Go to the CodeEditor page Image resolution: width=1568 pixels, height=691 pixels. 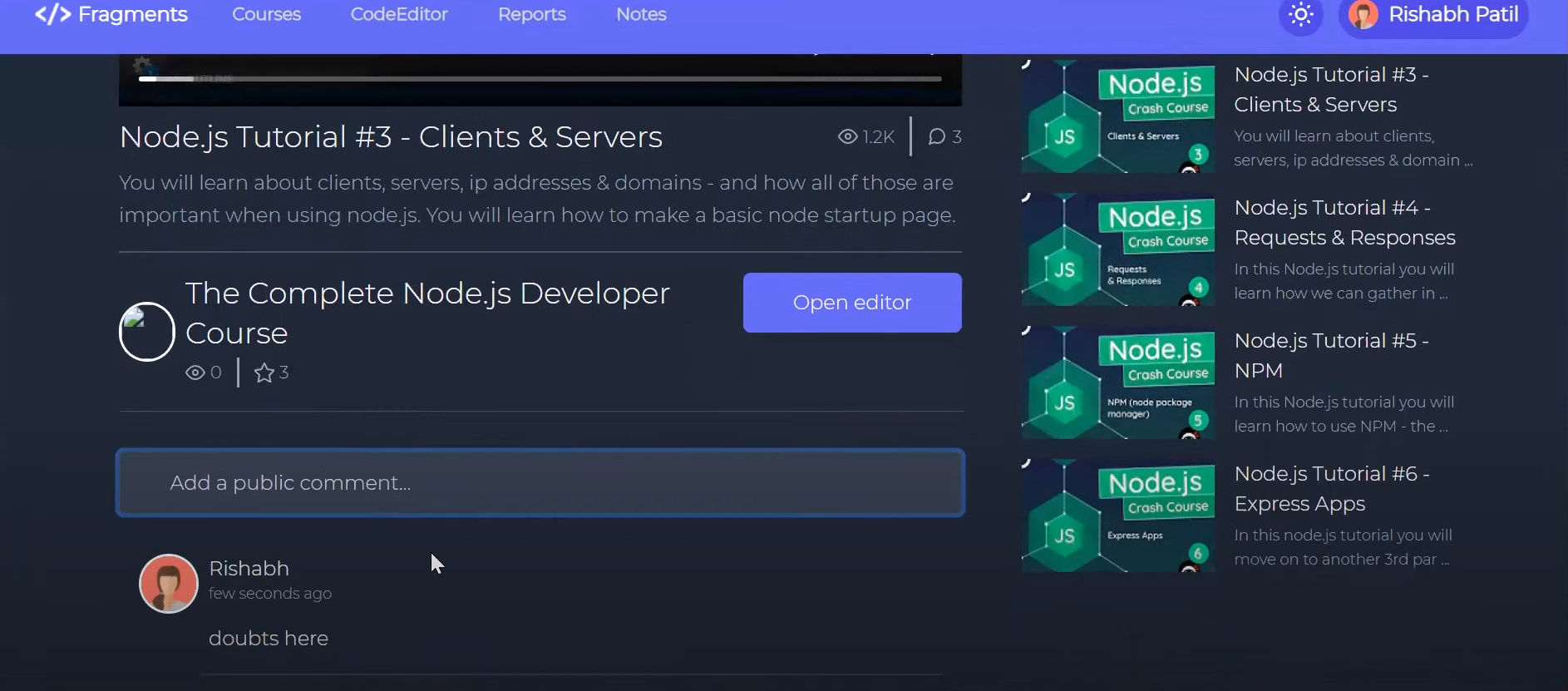tap(399, 15)
